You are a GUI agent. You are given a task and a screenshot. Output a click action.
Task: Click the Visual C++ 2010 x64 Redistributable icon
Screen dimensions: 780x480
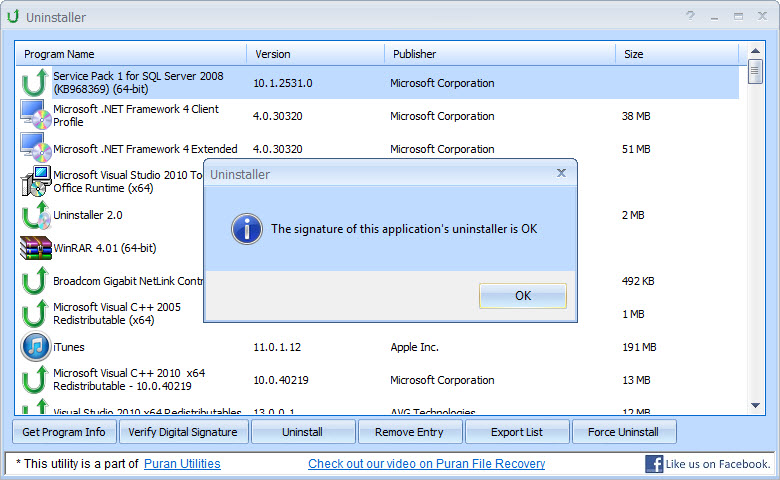35,380
